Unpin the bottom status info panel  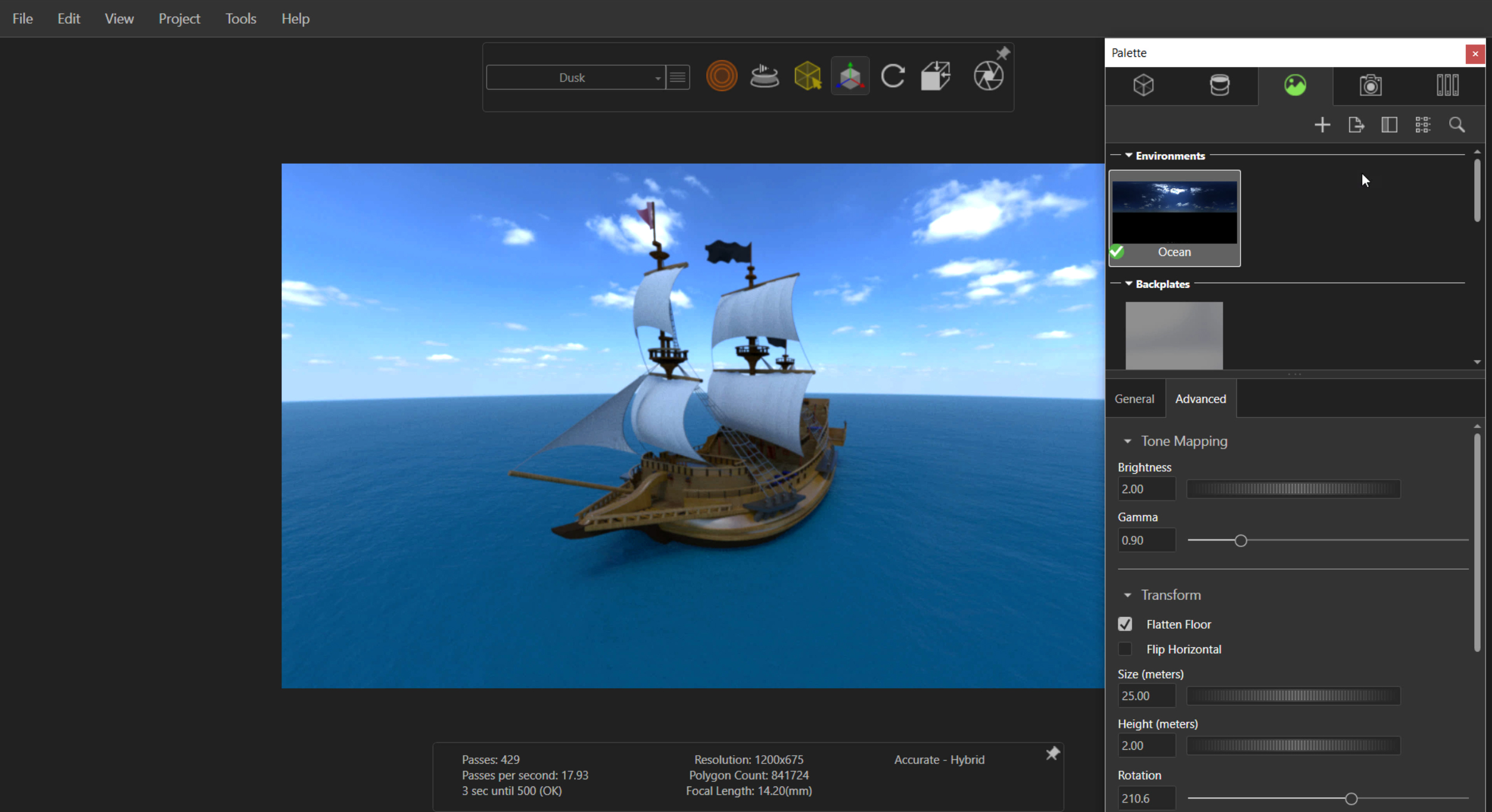[1052, 753]
